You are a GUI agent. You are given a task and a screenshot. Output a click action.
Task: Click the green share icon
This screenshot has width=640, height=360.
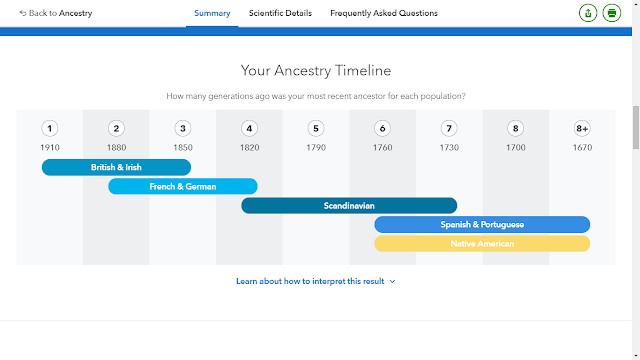588,13
